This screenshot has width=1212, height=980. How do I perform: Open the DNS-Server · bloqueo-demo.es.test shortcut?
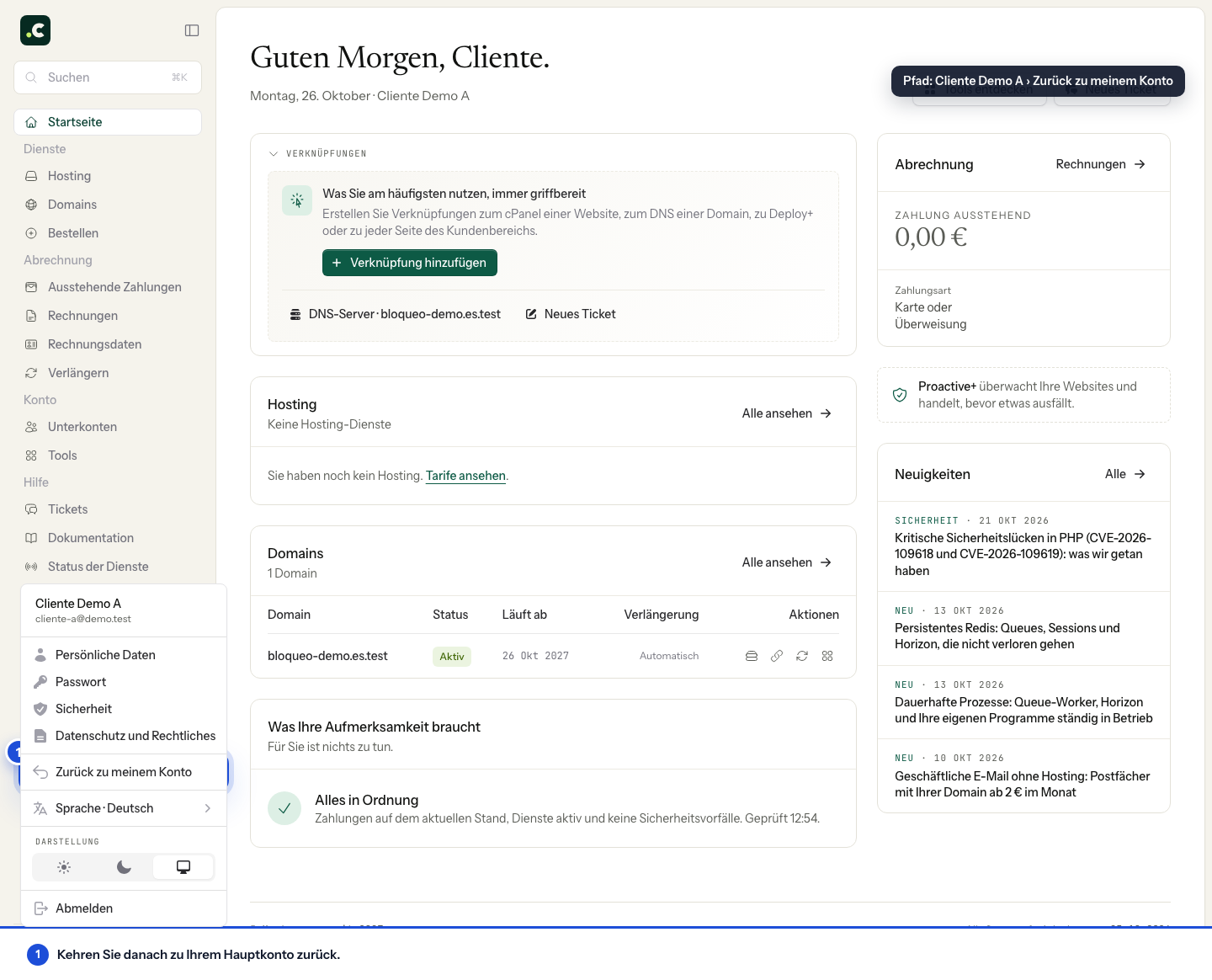click(395, 314)
